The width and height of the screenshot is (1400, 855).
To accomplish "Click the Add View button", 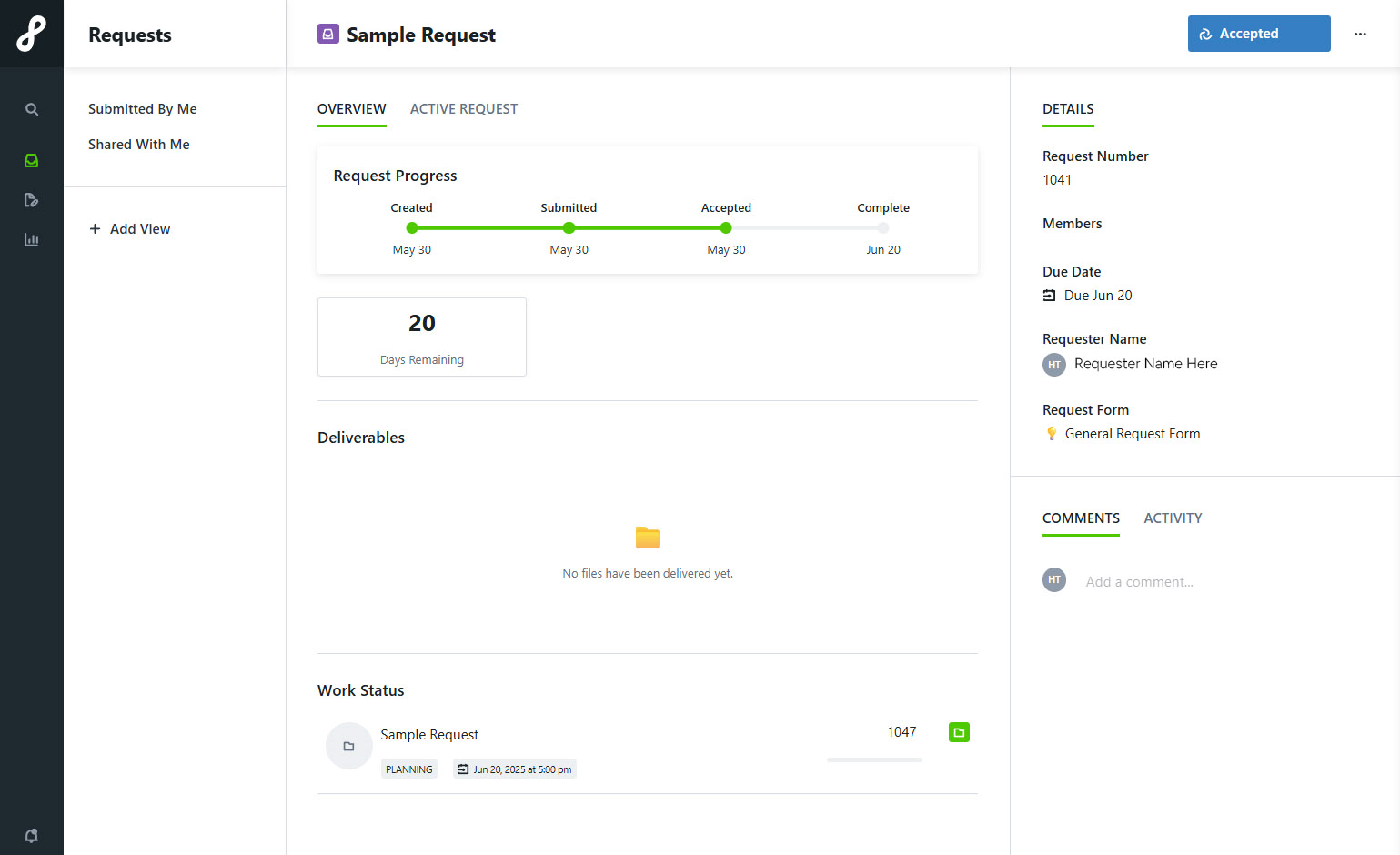I will click(130, 229).
